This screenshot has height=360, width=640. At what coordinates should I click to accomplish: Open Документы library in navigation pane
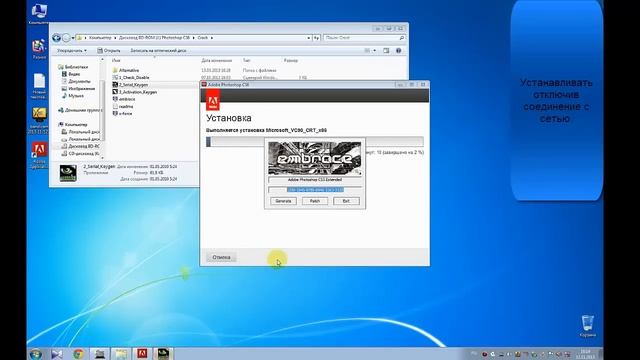click(76, 82)
